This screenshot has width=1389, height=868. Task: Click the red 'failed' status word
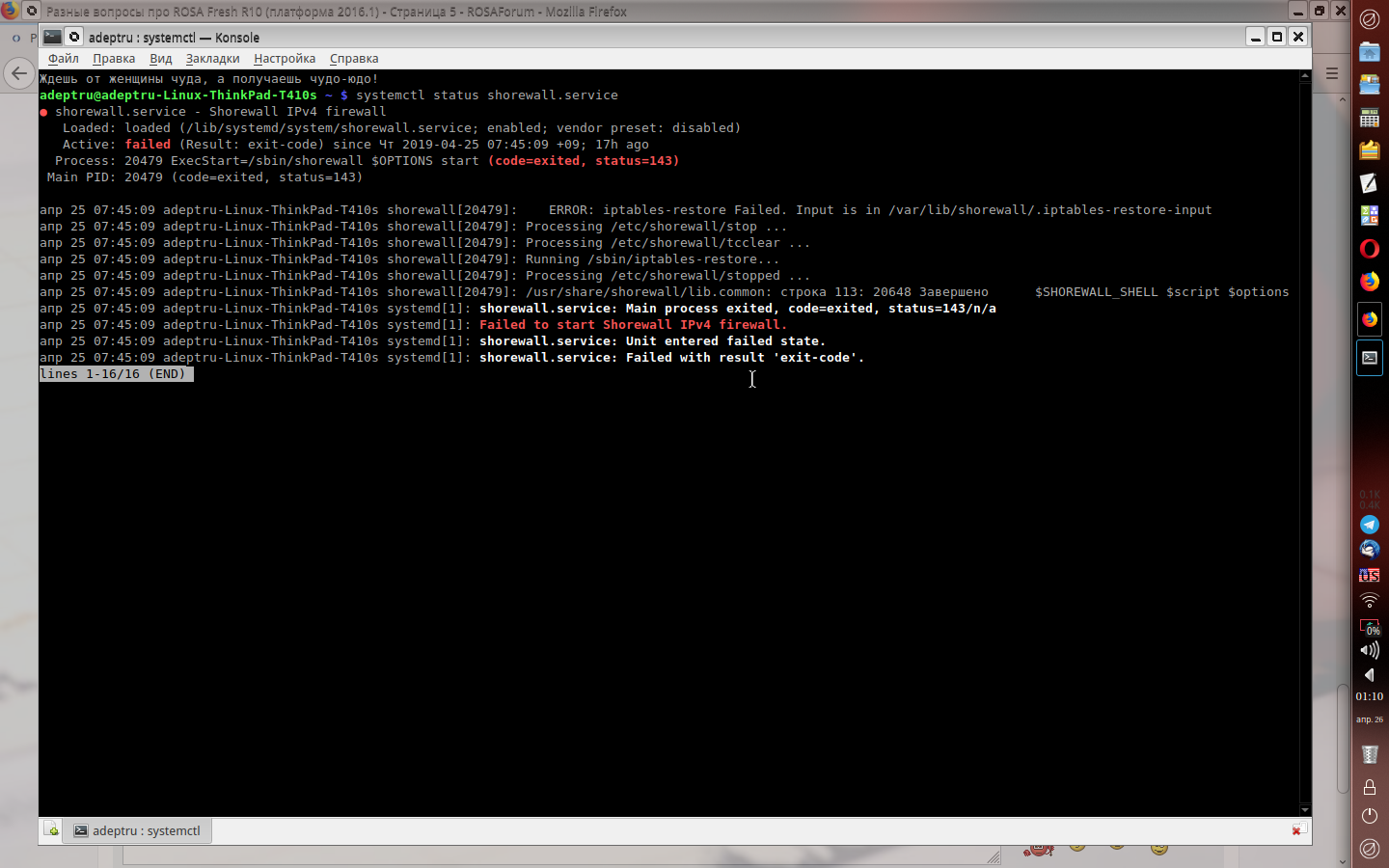(x=148, y=145)
